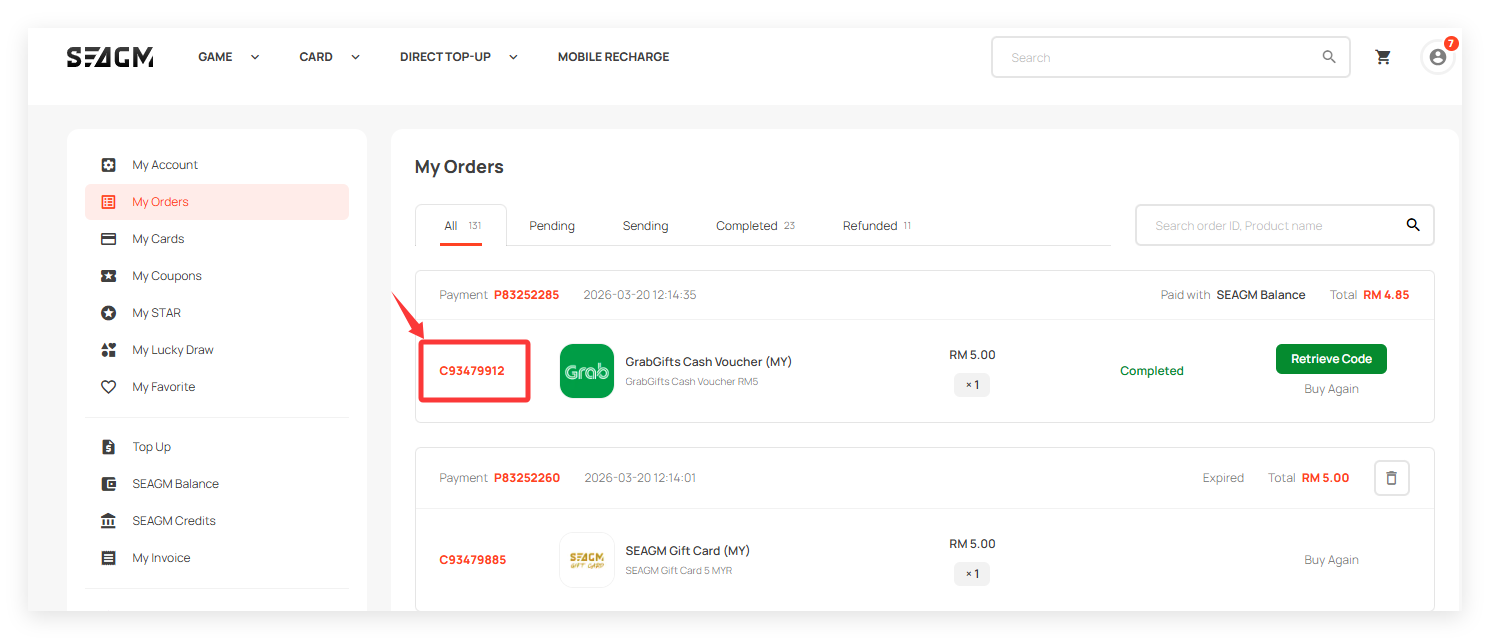This screenshot has height=639, width=1490.
Task: Select the Pending orders tab
Action: (x=552, y=226)
